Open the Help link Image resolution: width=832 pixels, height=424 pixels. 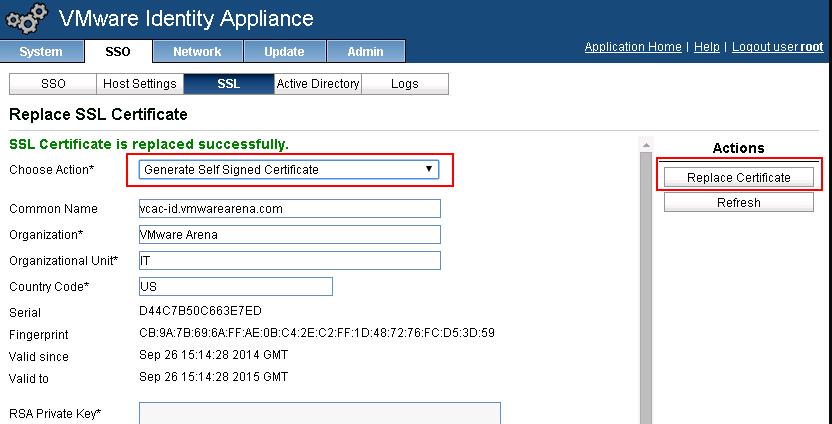click(707, 47)
